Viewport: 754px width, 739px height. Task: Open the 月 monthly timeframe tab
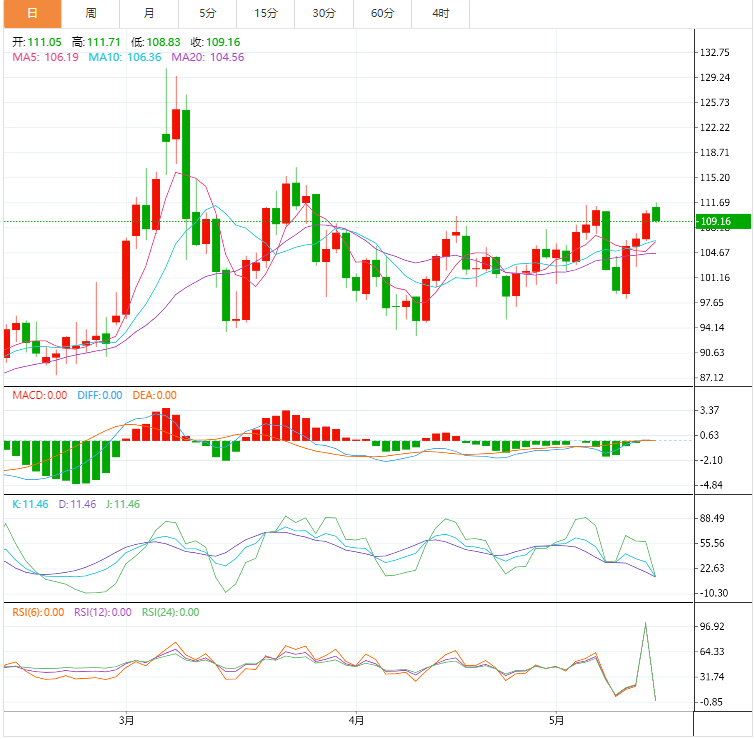tap(149, 13)
